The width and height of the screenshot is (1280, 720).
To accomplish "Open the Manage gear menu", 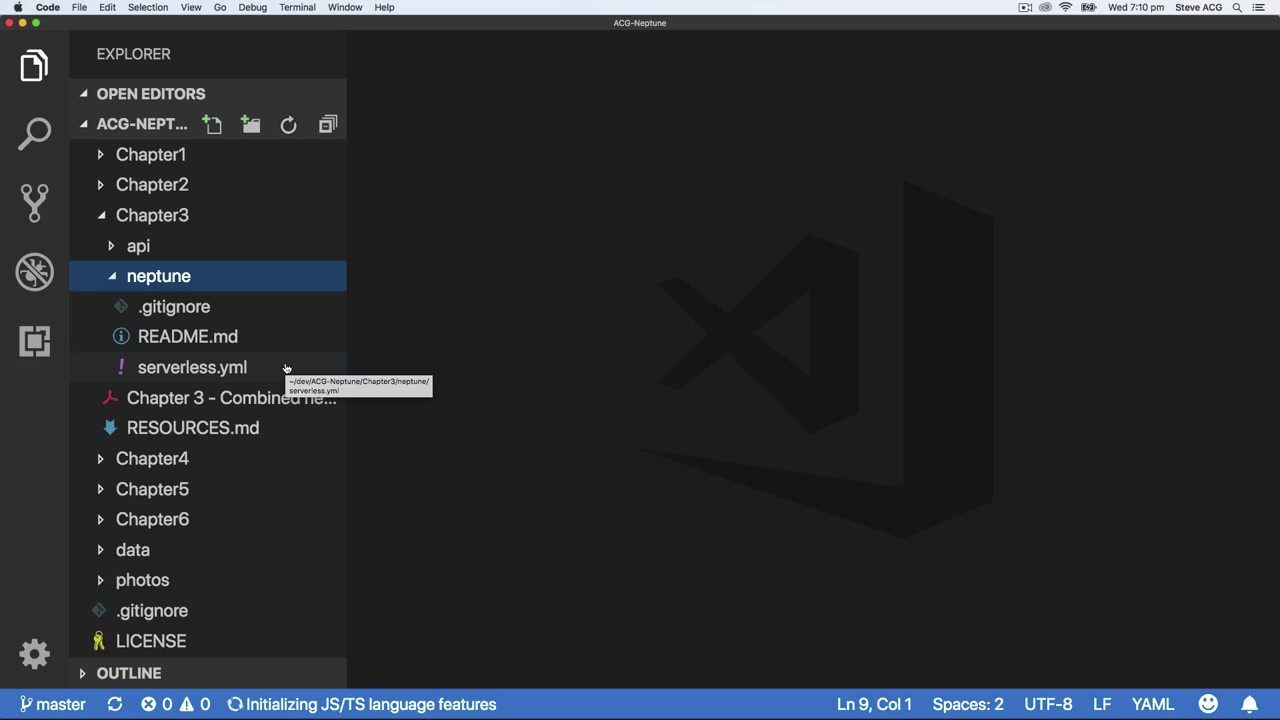I will pos(34,654).
